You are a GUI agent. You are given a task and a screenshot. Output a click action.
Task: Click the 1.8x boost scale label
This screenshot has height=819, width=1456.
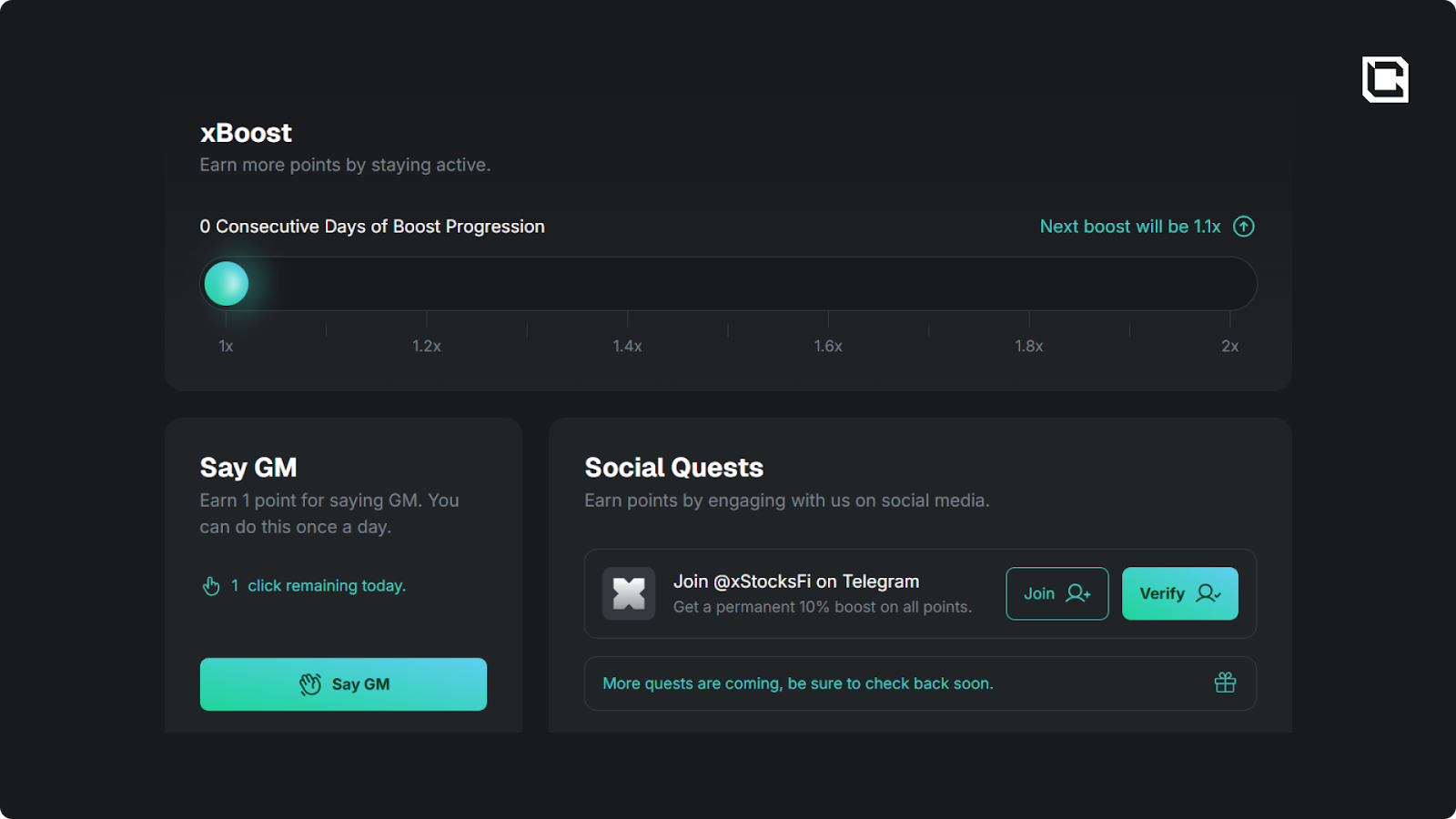[1029, 346]
